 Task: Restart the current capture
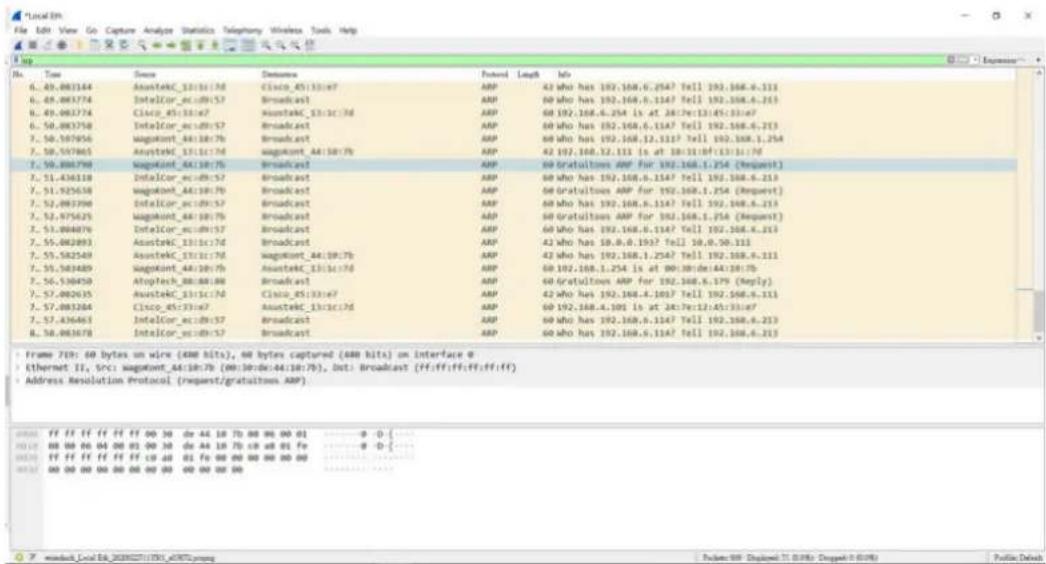pos(47,45)
